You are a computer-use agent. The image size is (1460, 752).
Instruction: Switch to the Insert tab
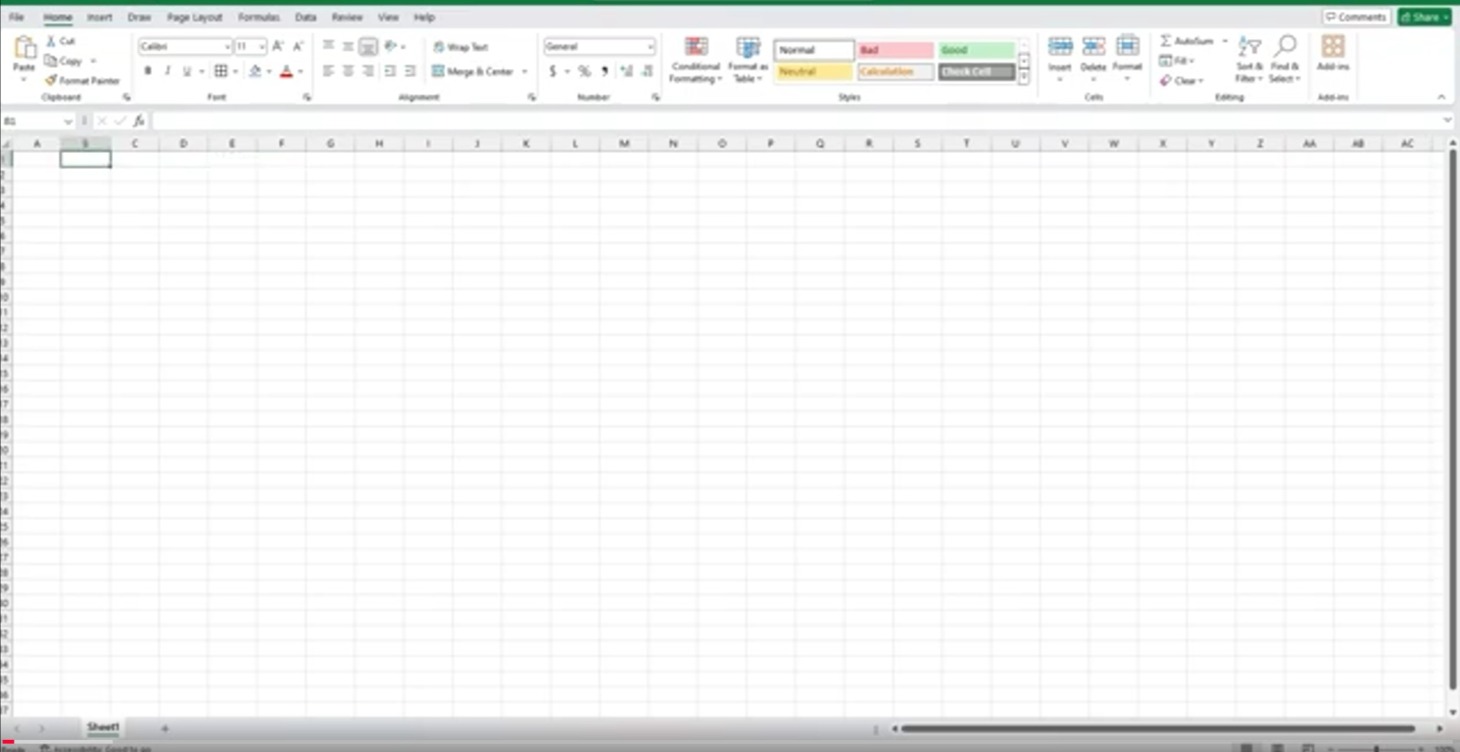(x=99, y=17)
